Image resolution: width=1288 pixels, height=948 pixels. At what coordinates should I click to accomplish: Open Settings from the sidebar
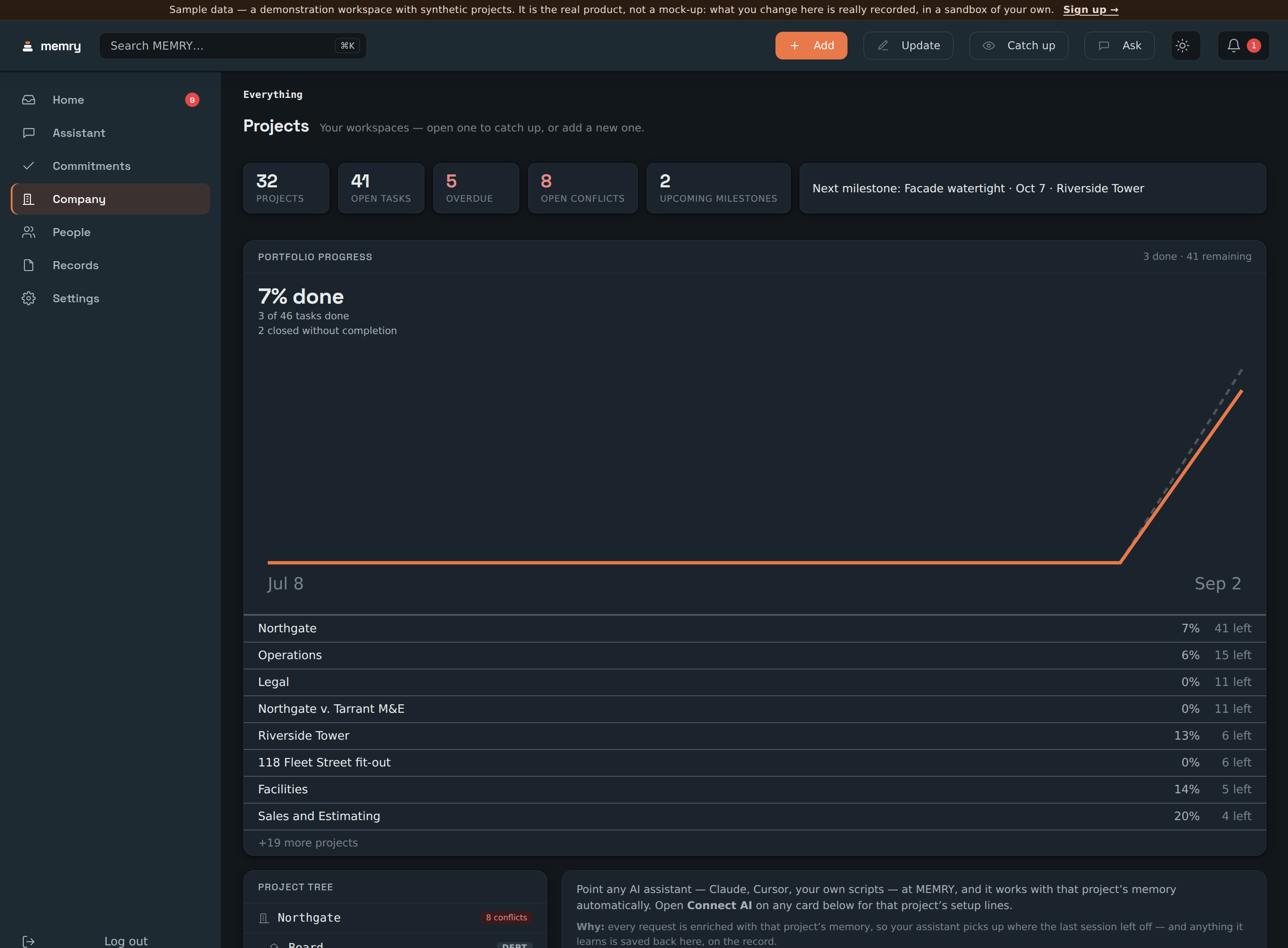point(110,298)
